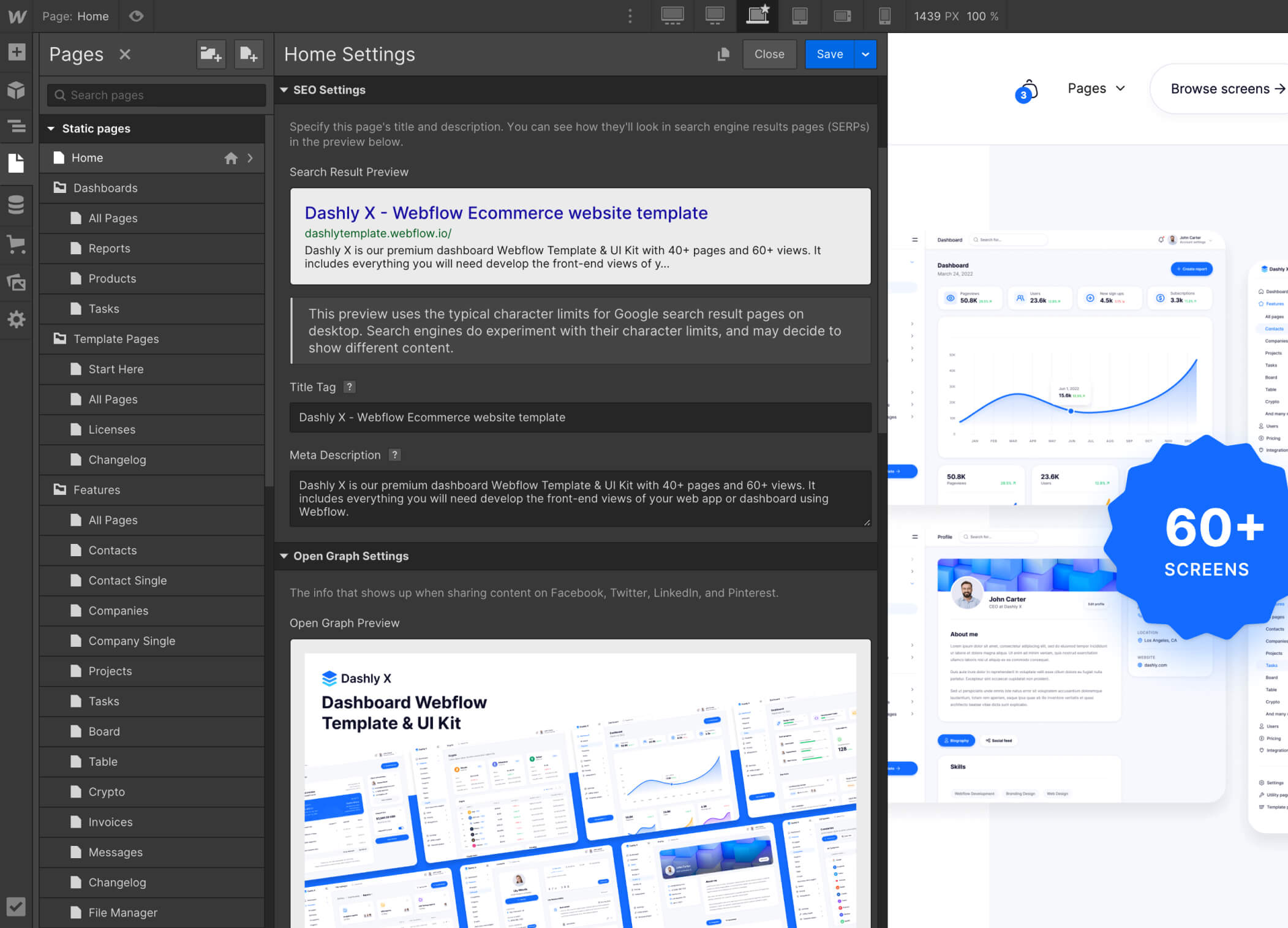Open the CMS Collections panel
Viewport: 1288px width, 928px height.
(17, 205)
